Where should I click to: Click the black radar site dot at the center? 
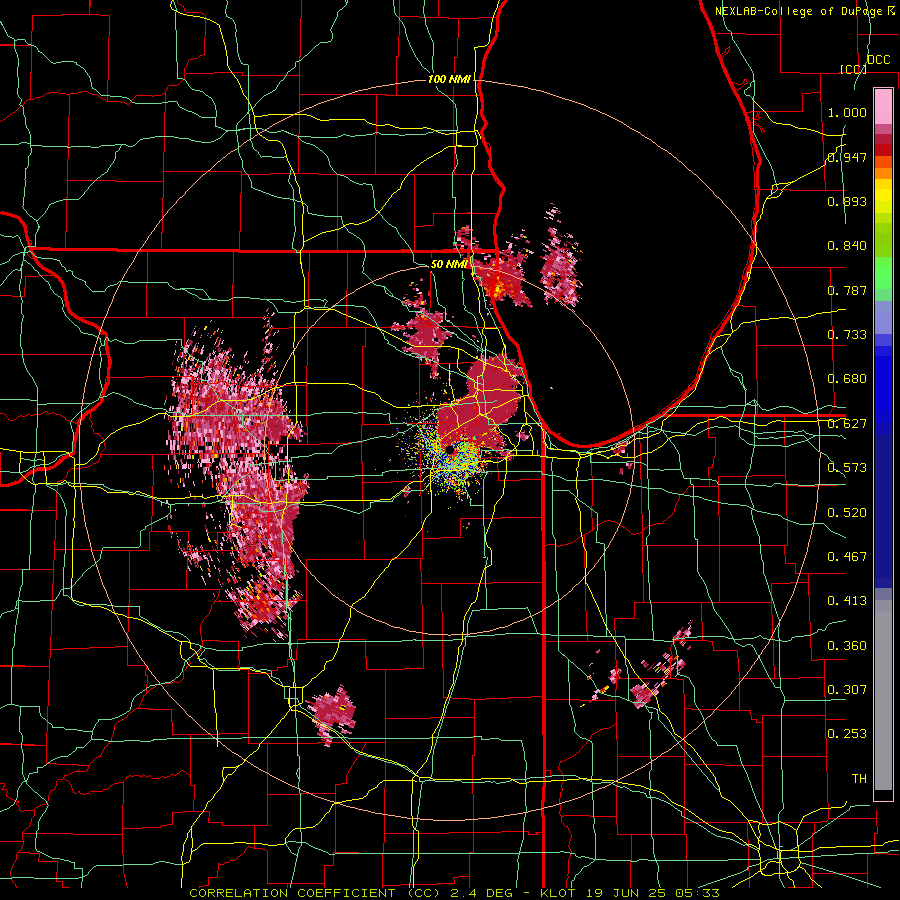point(450,449)
